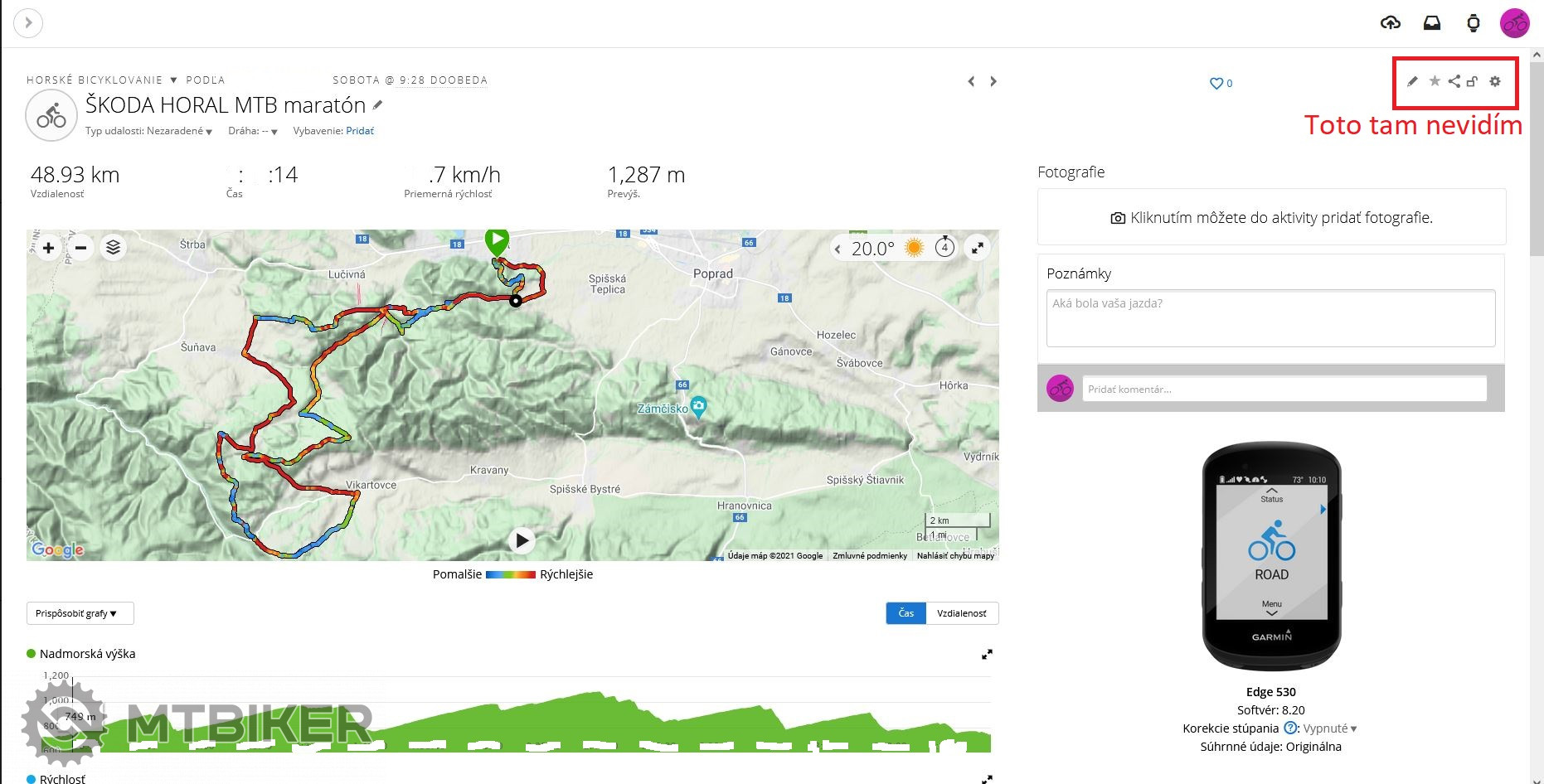
Task: Click the Pridať komentár input field
Action: (x=1284, y=389)
